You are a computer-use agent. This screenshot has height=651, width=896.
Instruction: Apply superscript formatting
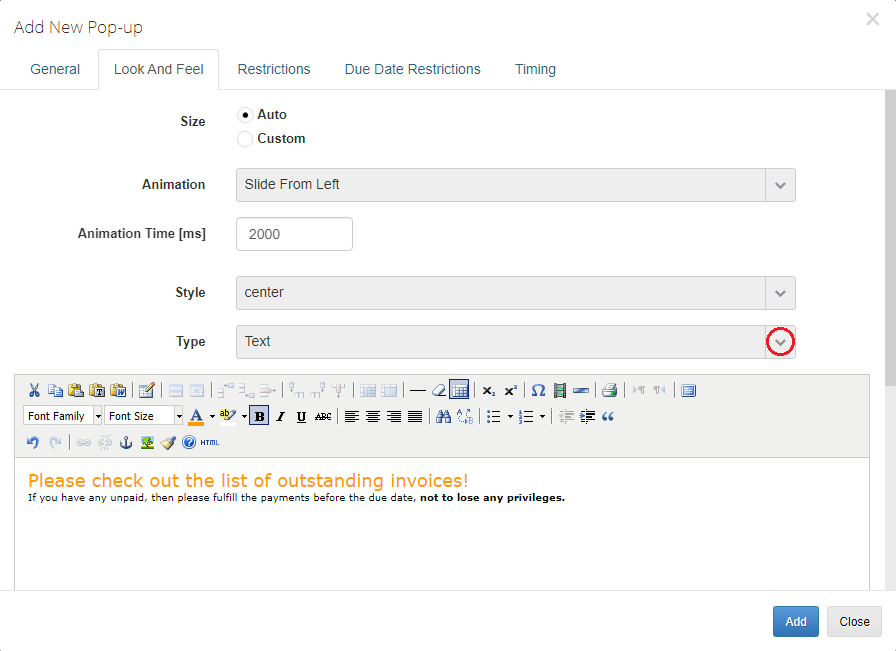click(510, 390)
